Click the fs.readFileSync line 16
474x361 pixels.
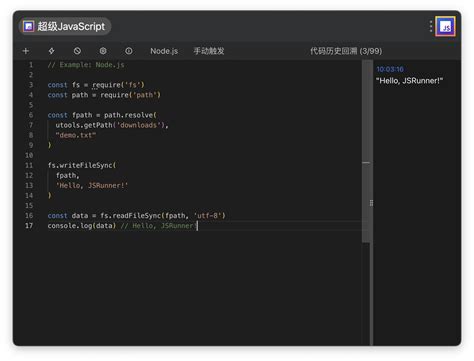click(136, 216)
